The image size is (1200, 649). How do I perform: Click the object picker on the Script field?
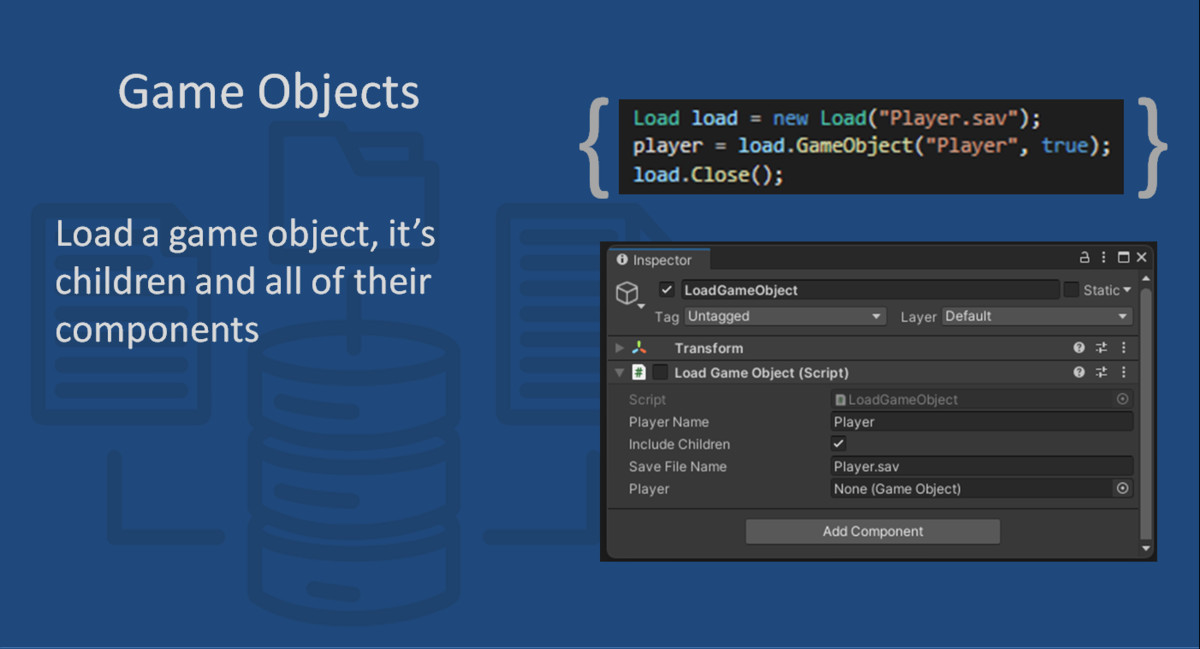(1123, 398)
